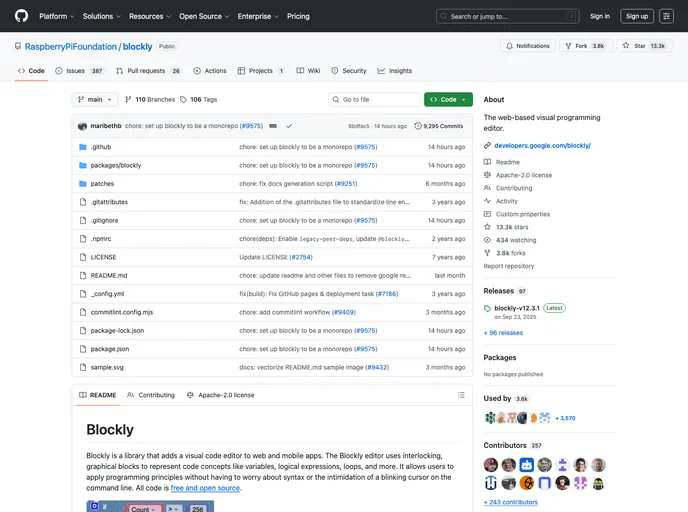Switch to the Projects tab
Viewport: 688px width, 512px height.
tap(261, 71)
